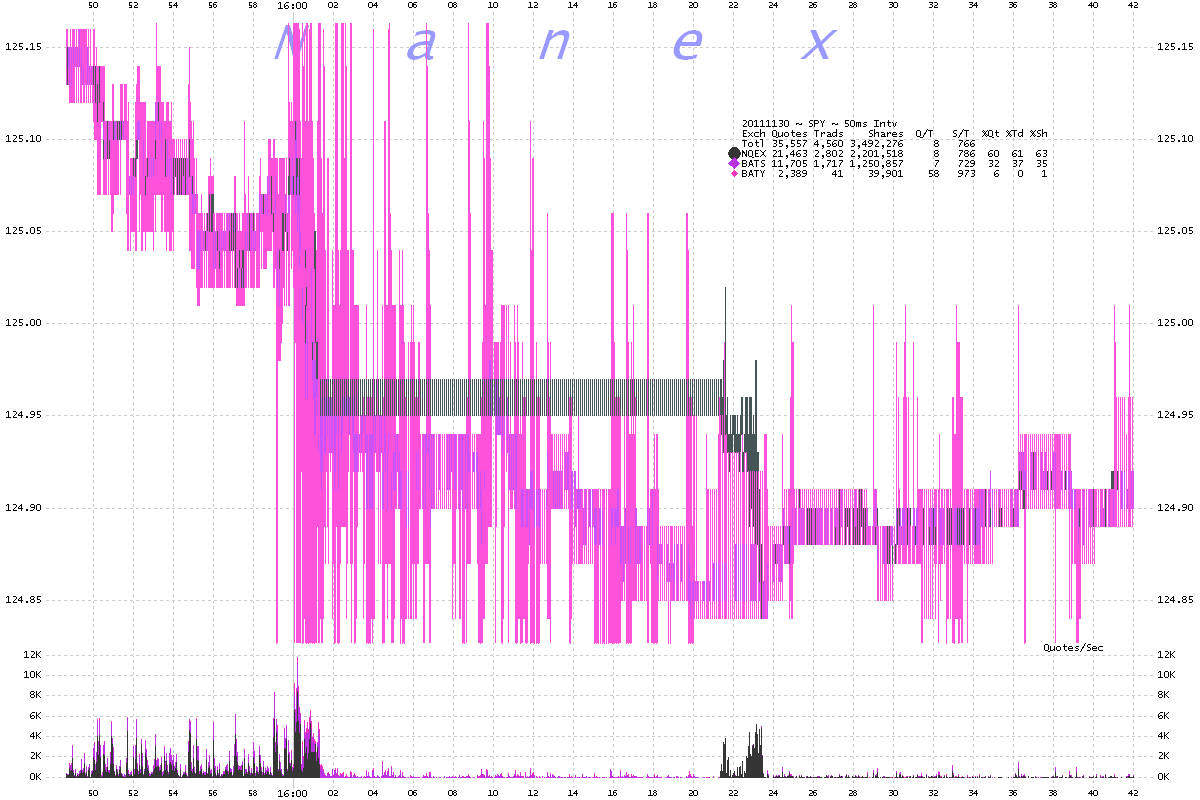
Task: Click the dark NQEX band at 124.95-124.97
Action: (520, 397)
